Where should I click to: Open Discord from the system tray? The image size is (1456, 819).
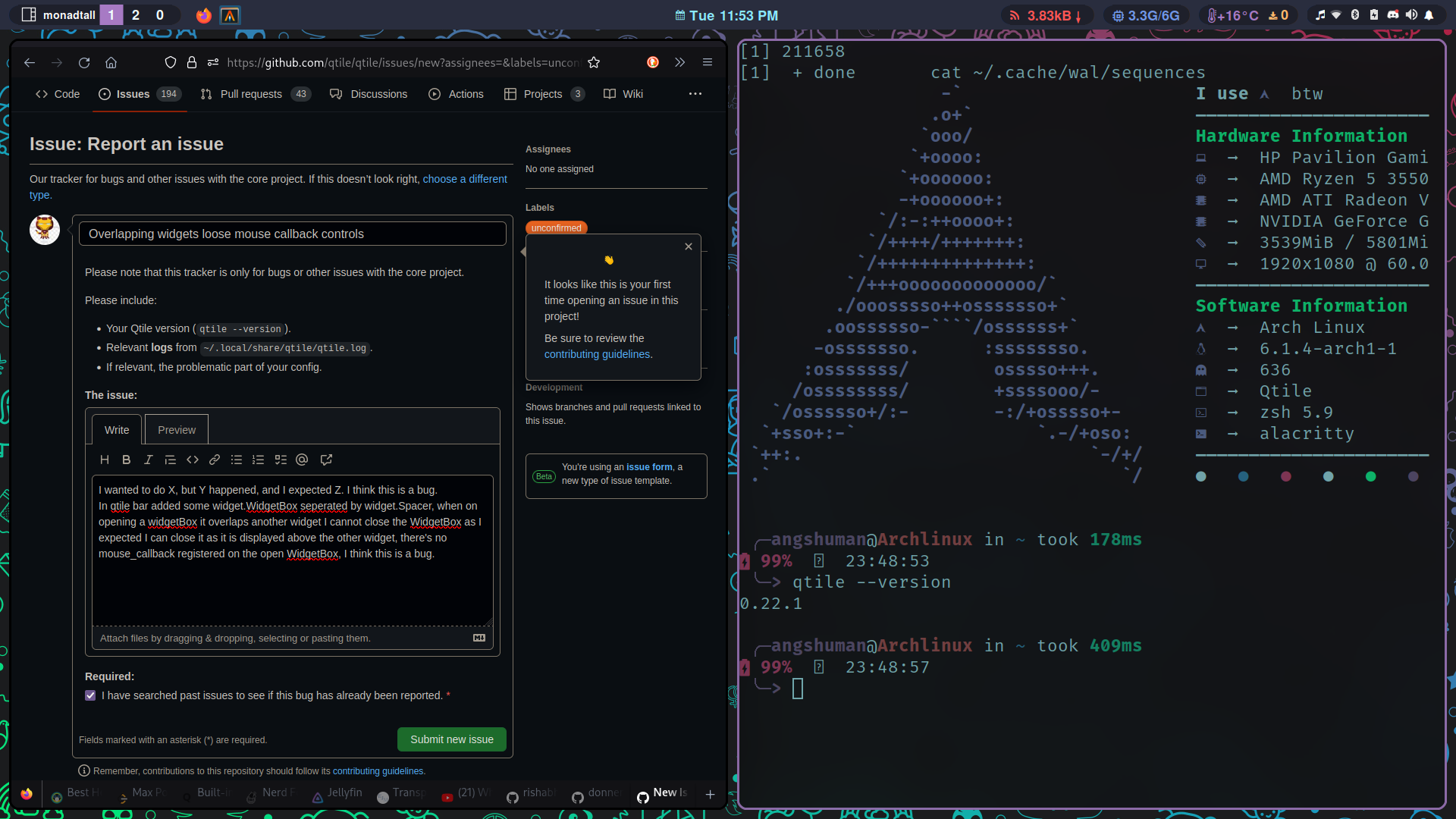click(1394, 15)
